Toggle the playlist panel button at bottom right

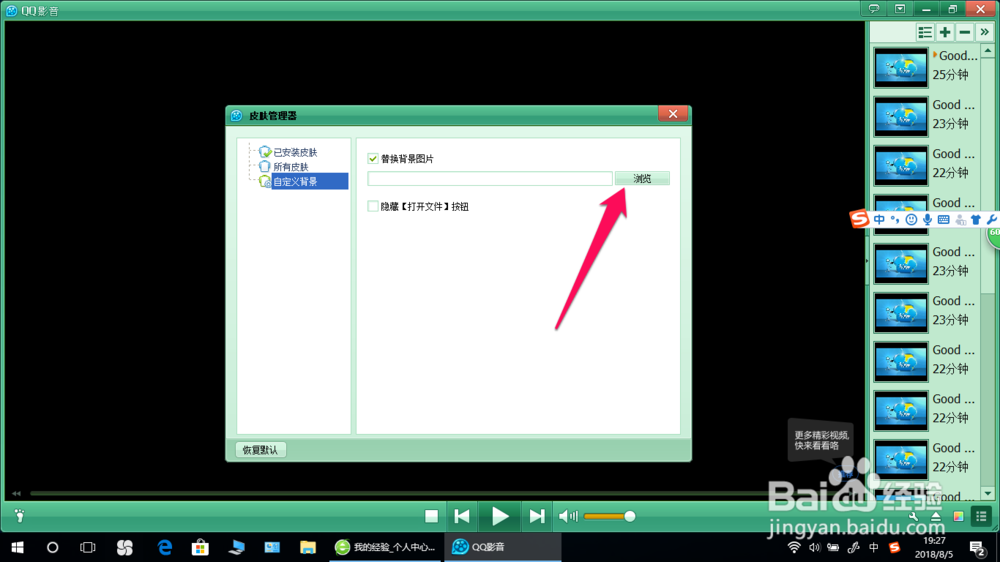click(x=982, y=516)
